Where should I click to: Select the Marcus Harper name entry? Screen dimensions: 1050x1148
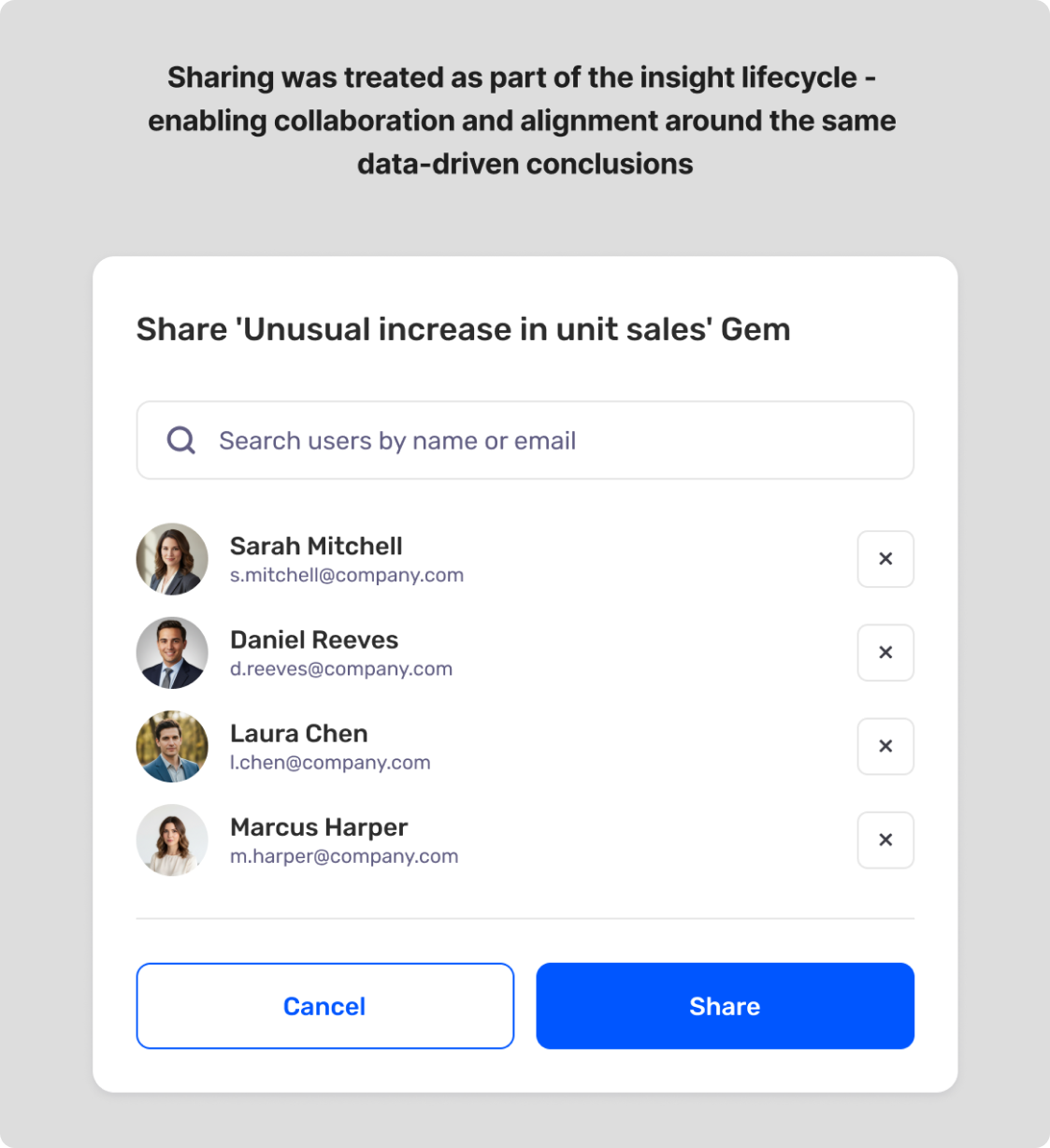[x=319, y=827]
